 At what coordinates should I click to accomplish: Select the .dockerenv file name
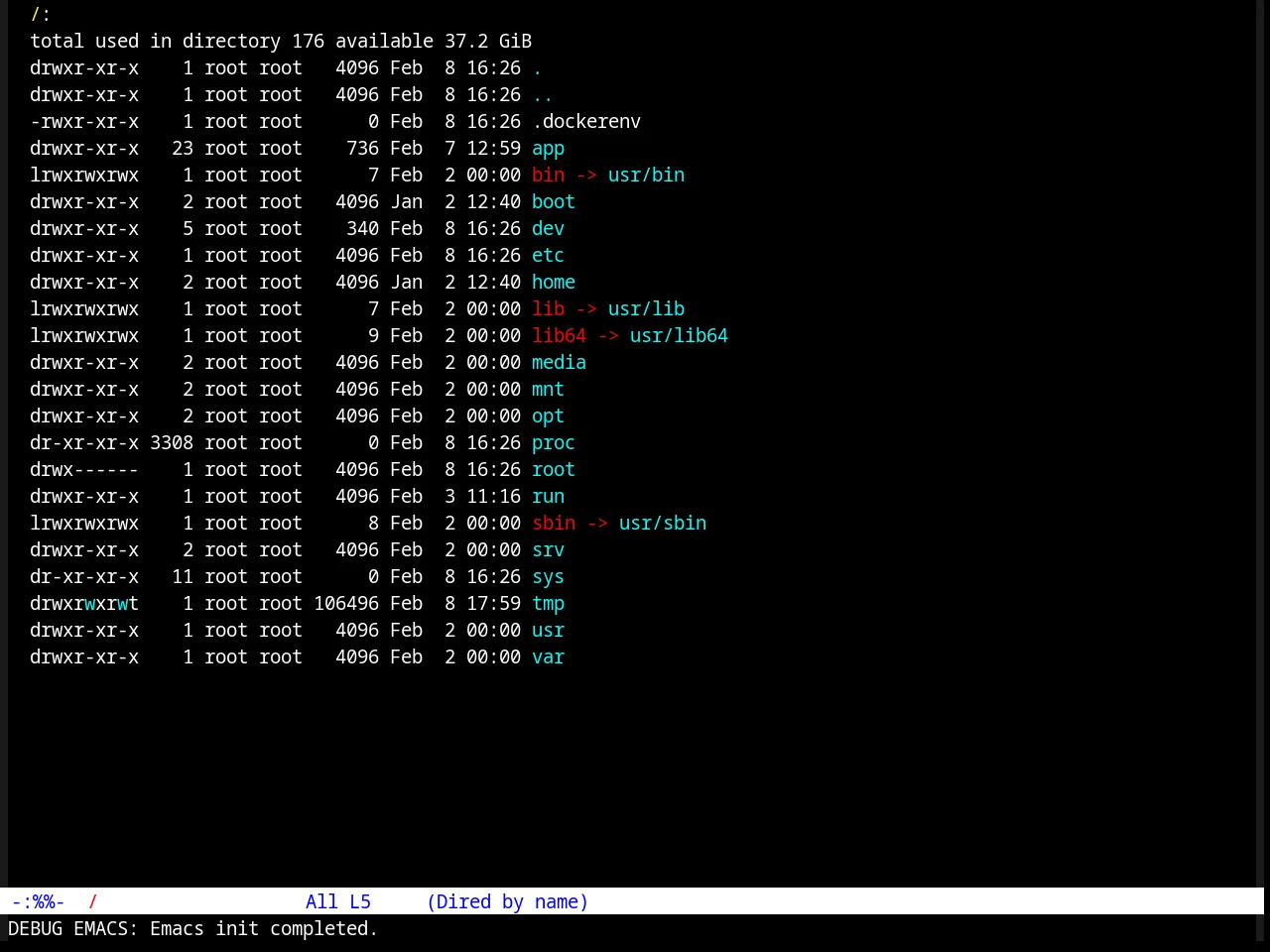click(586, 122)
